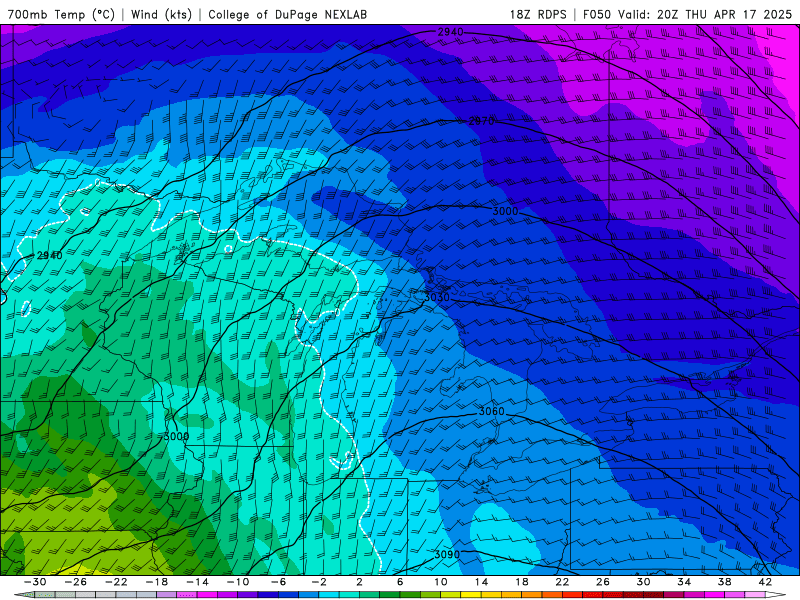Click the 38 value on the temperature scale

[724, 582]
